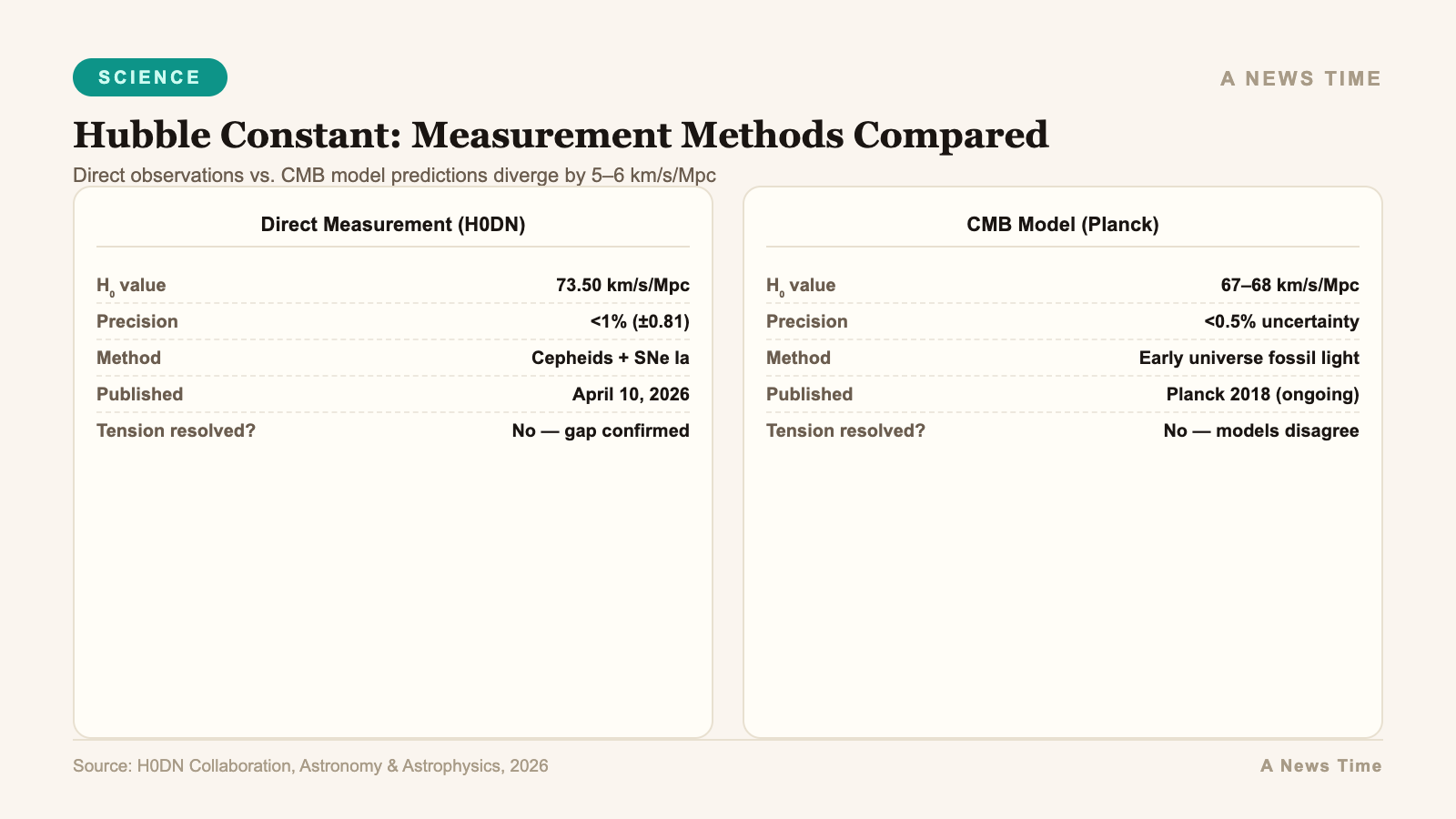The height and width of the screenshot is (819, 1456).
Task: Select Cepheids + SNe Ia method entry
Action: point(611,358)
